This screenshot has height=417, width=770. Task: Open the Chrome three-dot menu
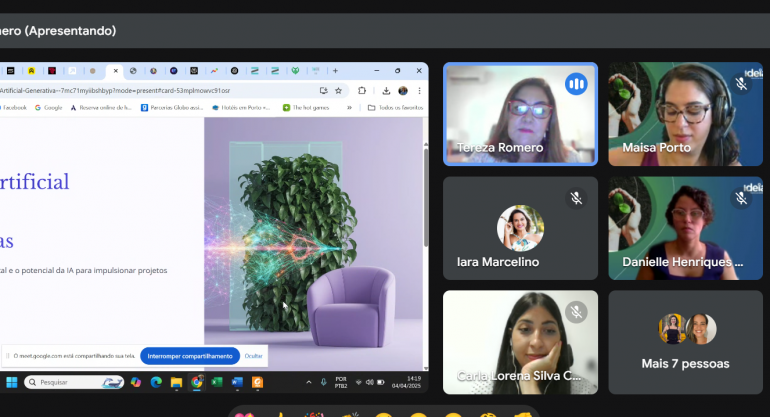[x=417, y=90]
